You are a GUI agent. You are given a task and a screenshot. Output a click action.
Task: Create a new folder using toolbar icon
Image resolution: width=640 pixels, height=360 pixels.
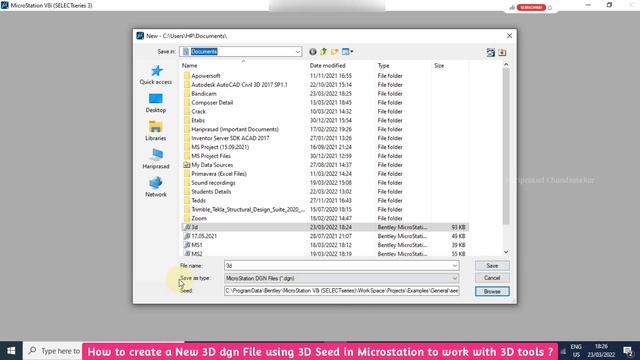[x=335, y=52]
